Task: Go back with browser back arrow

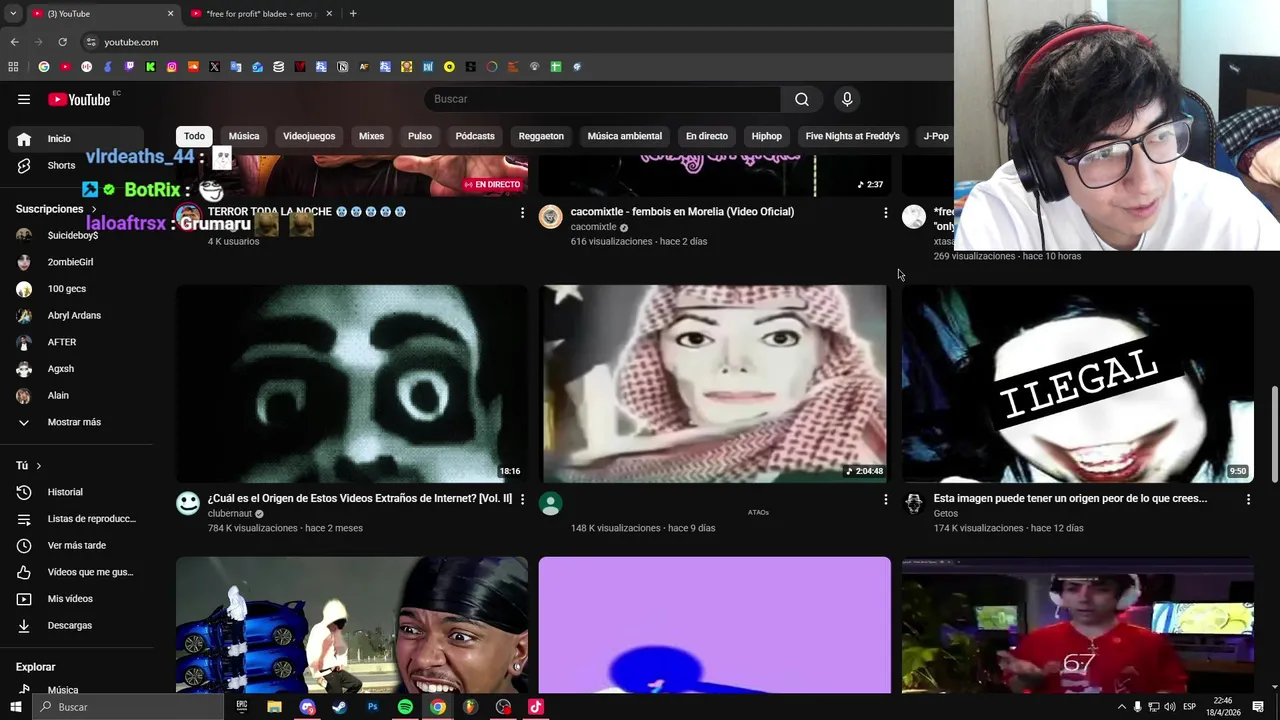Action: pyautogui.click(x=14, y=42)
